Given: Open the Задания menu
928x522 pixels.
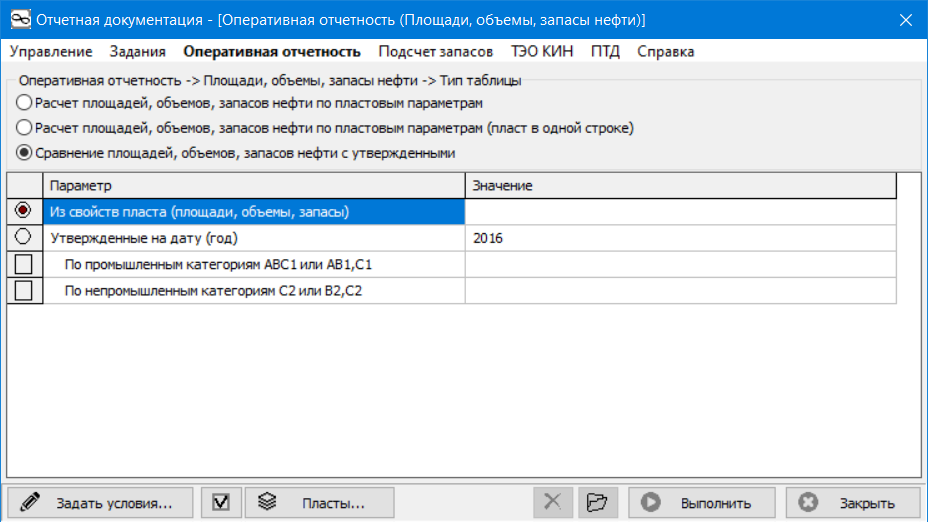Looking at the screenshot, I should [x=137, y=51].
